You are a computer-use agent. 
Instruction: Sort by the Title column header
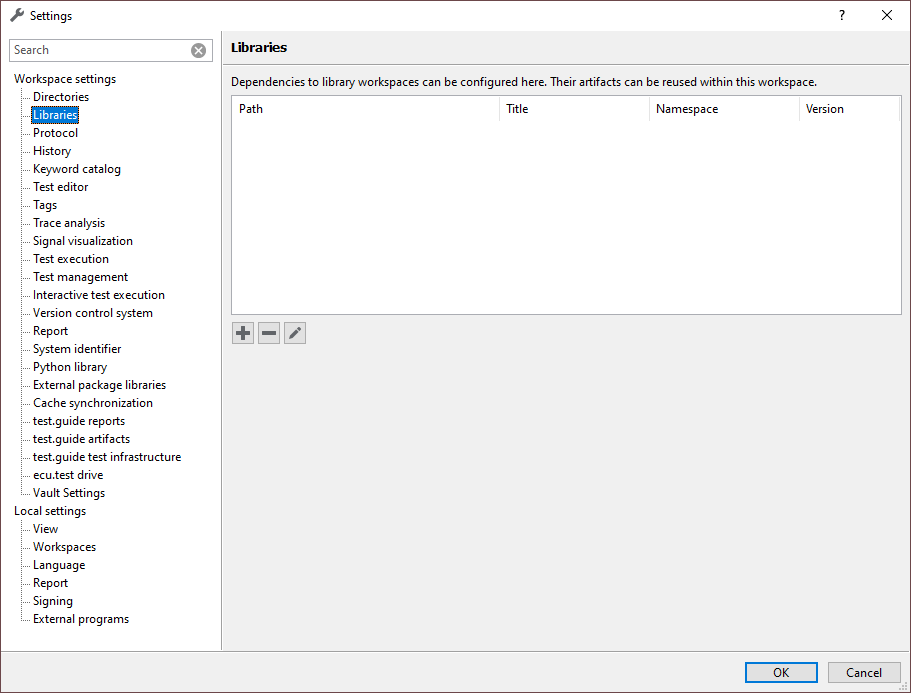coord(574,109)
